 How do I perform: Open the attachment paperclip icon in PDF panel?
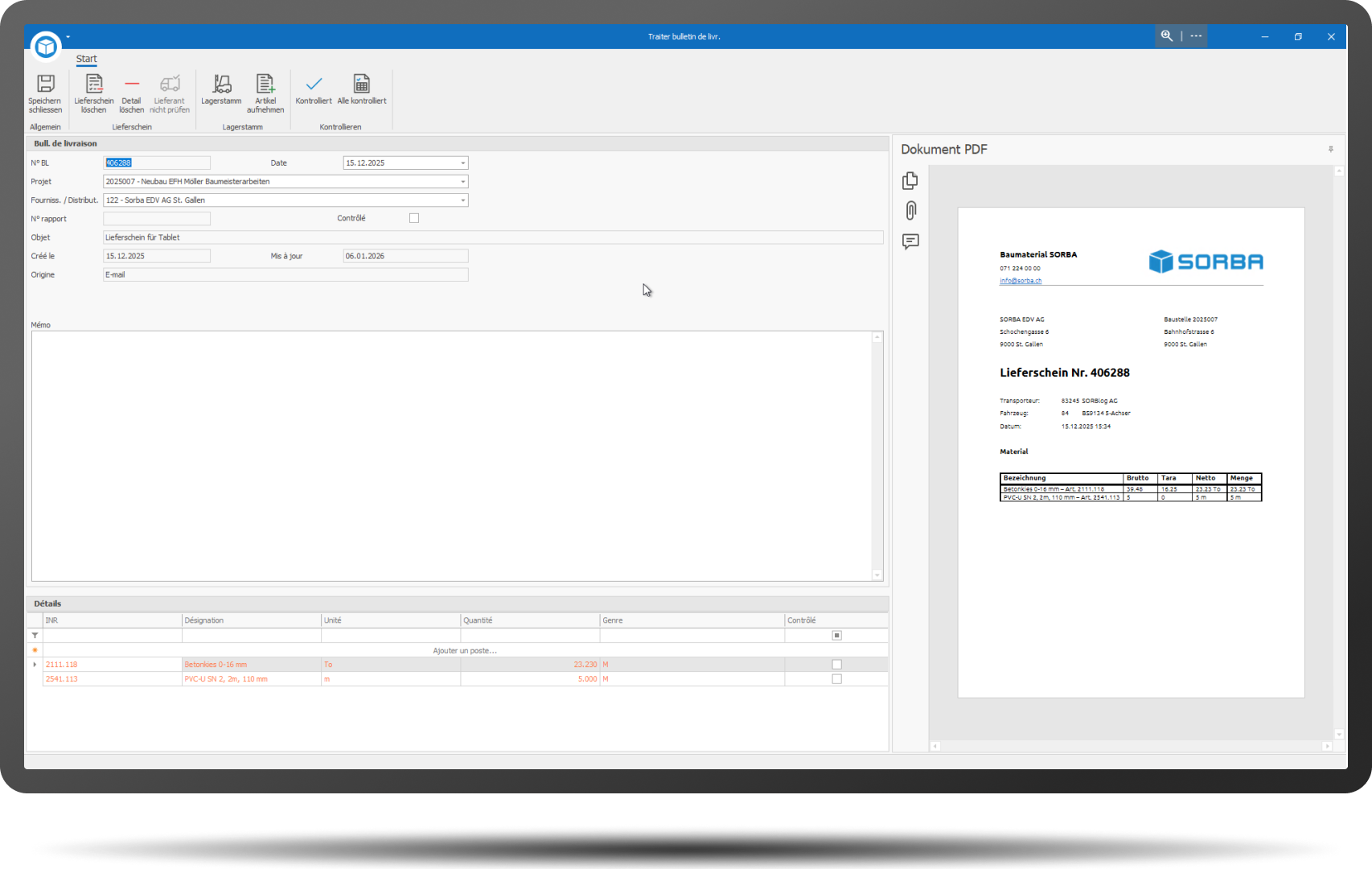tap(910, 211)
